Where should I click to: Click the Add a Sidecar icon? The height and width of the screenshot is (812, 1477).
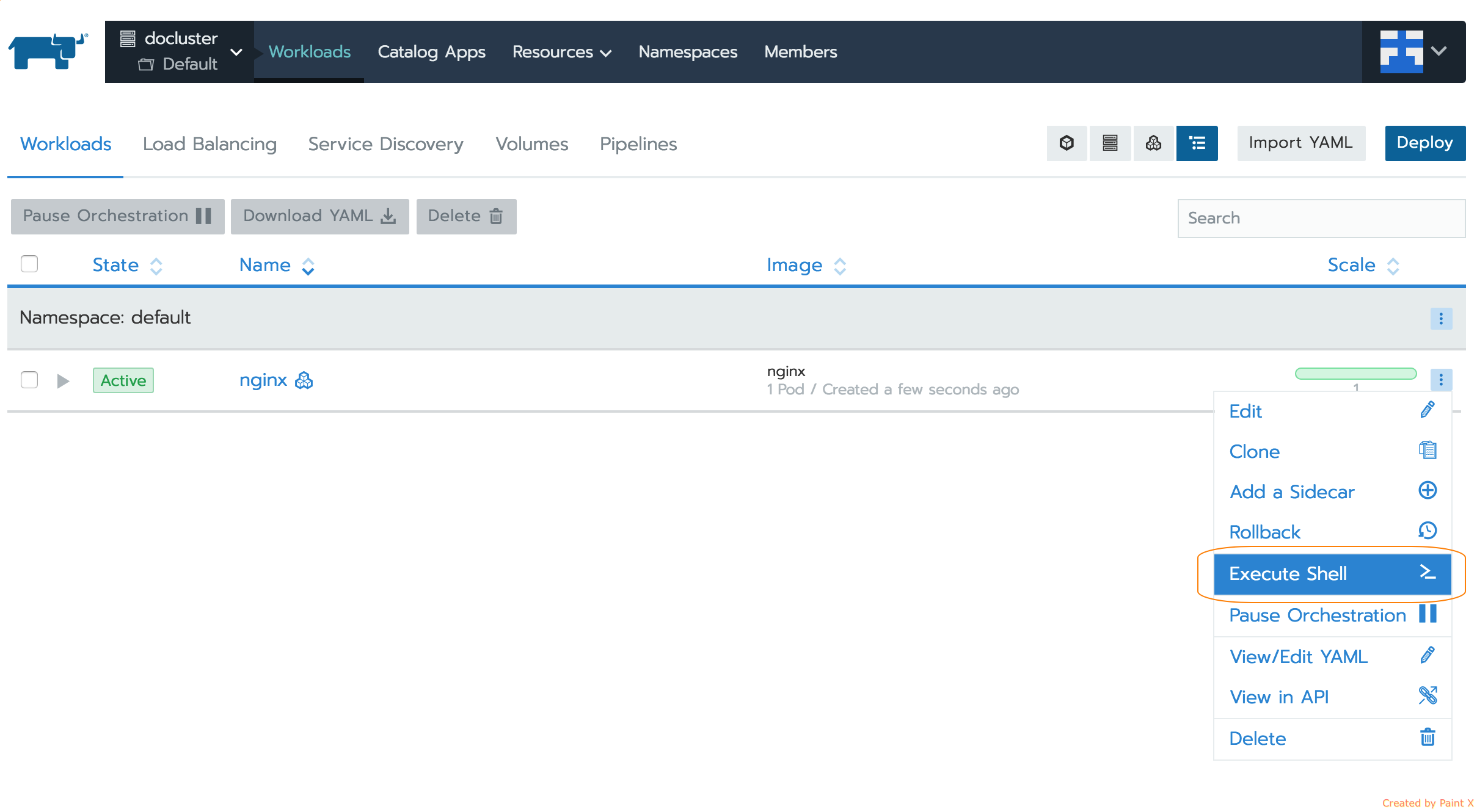(1429, 491)
